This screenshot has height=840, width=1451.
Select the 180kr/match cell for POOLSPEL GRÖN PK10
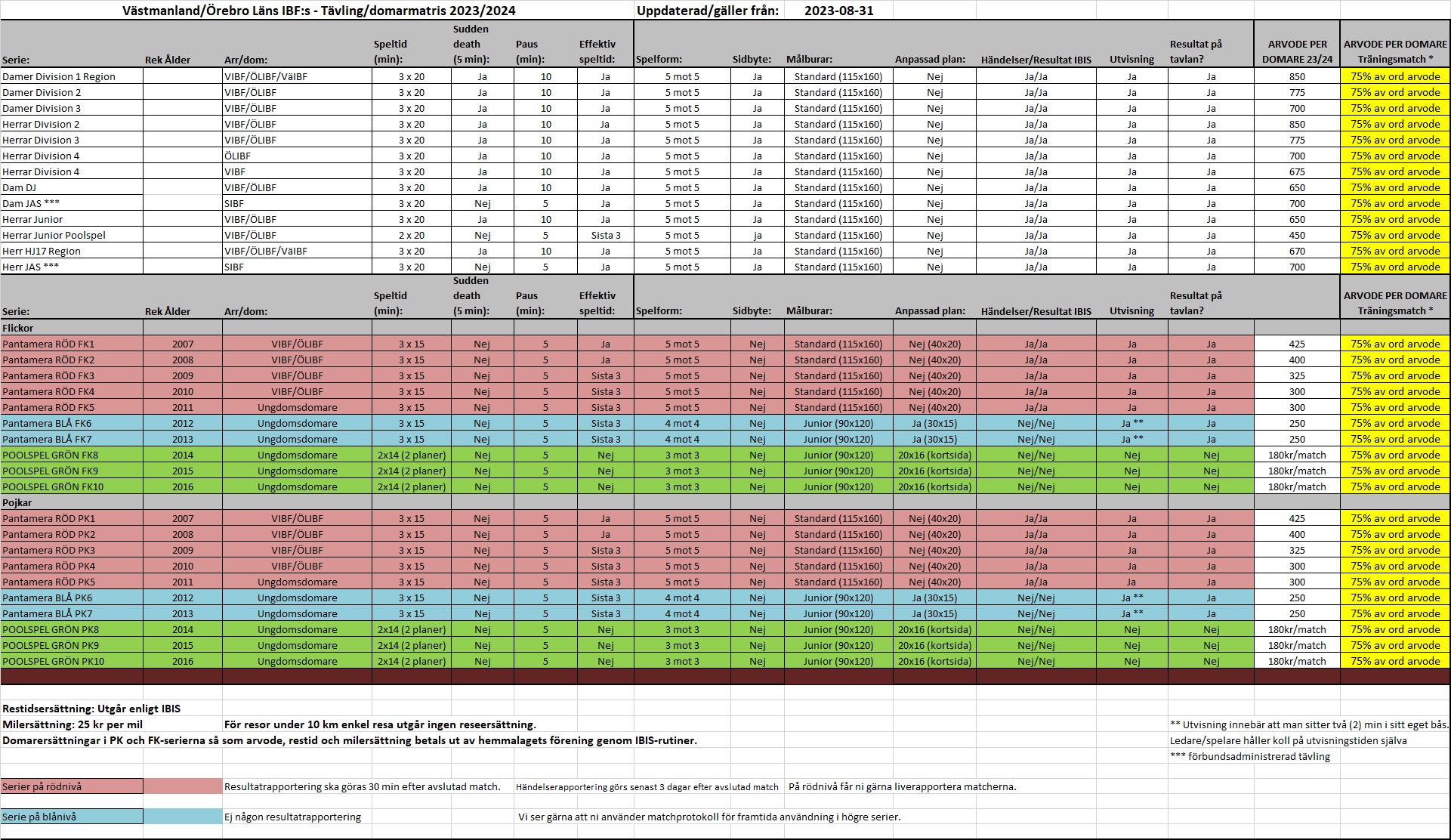click(x=1297, y=661)
